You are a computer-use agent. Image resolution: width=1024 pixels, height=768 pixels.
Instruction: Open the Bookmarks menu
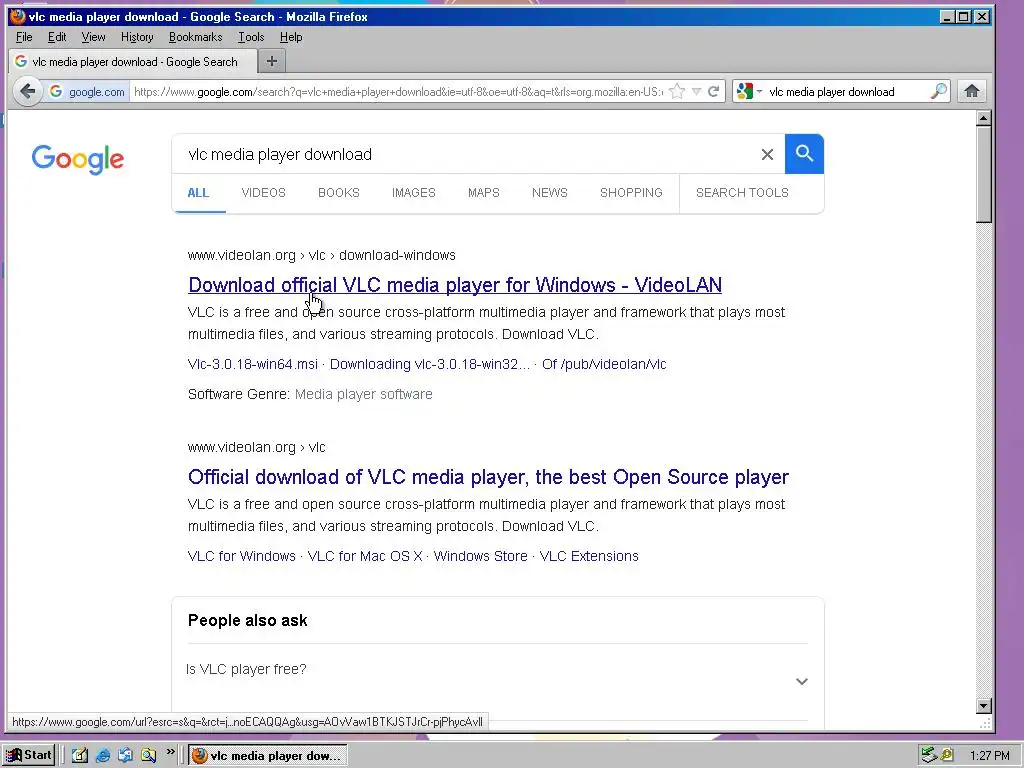coord(195,37)
